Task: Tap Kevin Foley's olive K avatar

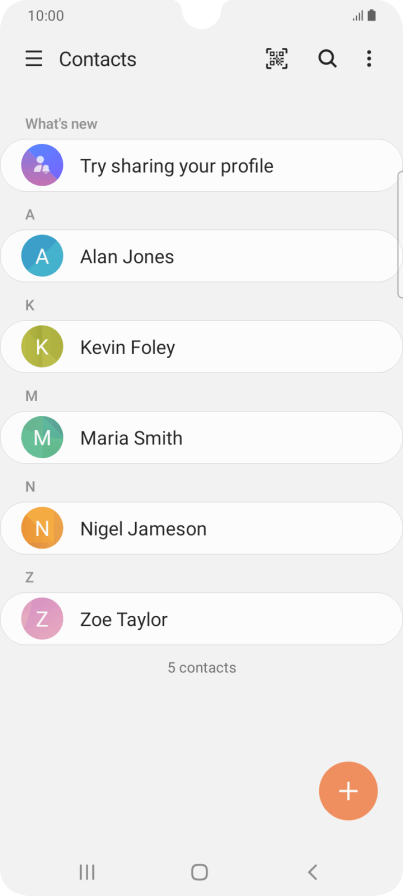Action: click(42, 347)
